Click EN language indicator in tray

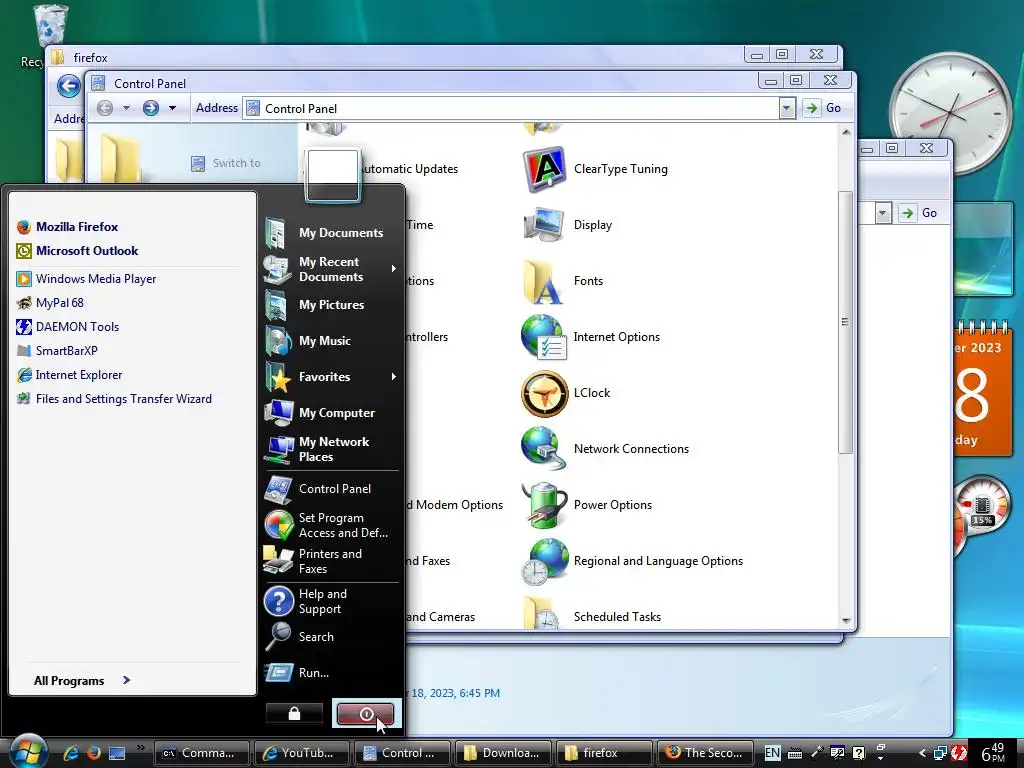(x=772, y=753)
